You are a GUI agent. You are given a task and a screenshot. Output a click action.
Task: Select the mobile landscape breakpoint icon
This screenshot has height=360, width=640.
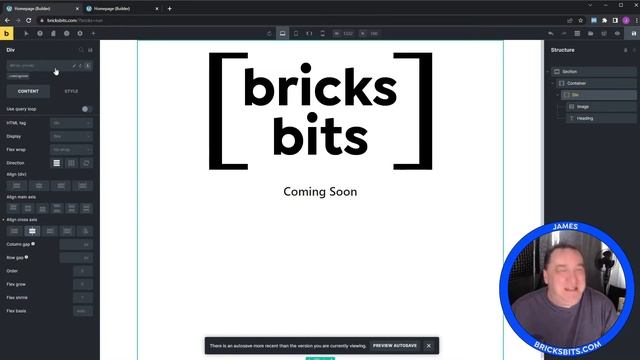309,33
